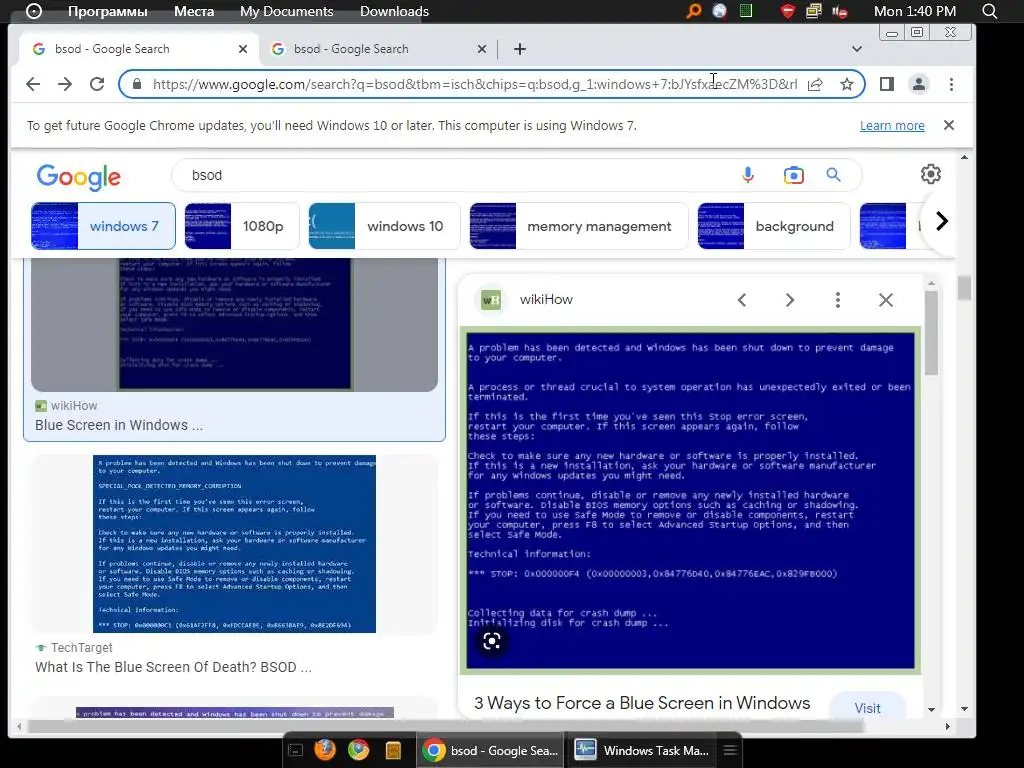Open the Learn more link
Screen dimensions: 1024x768
click(892, 125)
